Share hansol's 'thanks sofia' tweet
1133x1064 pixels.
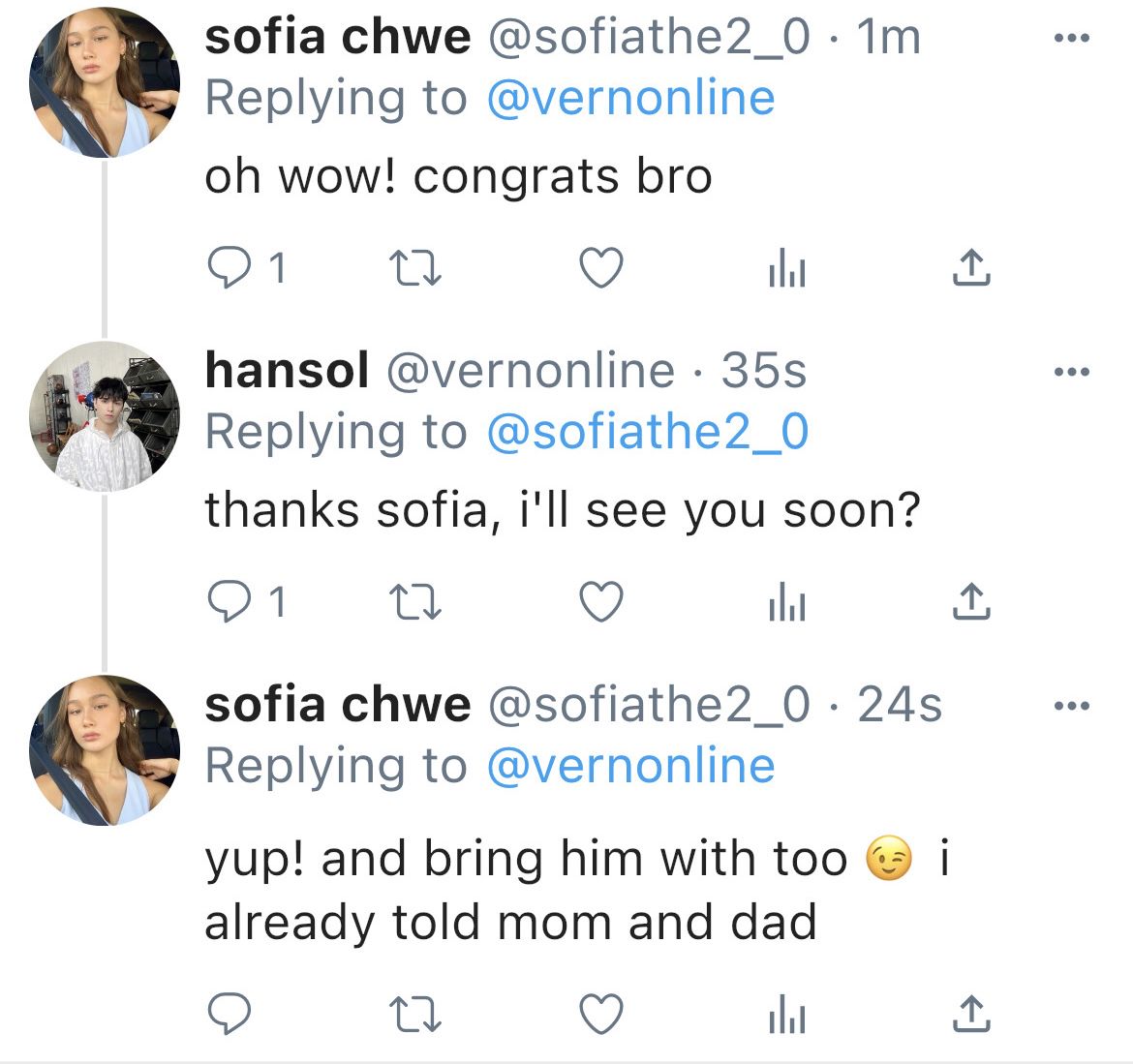(x=971, y=602)
